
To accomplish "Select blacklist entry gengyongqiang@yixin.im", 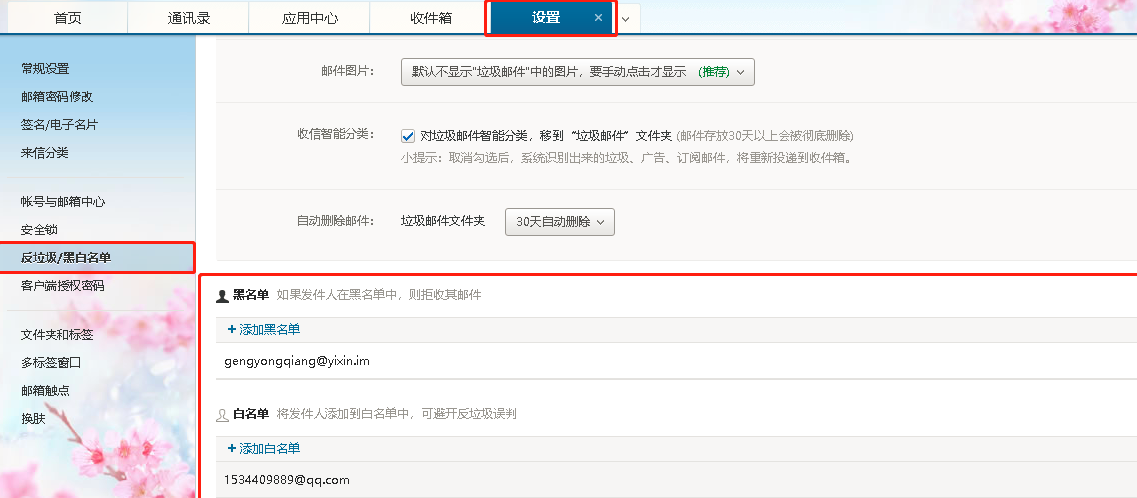I will pos(297,361).
